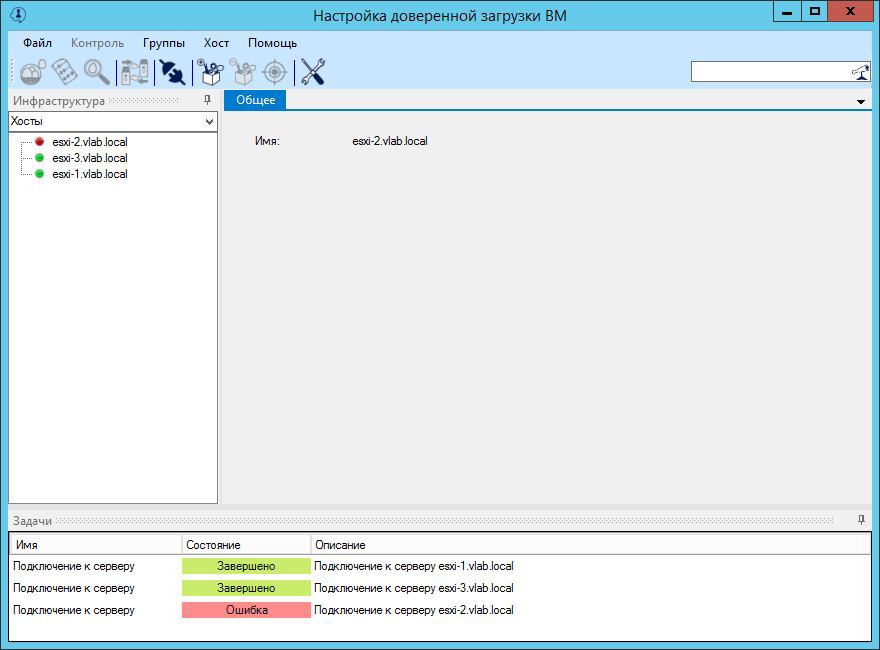Click host name value esxi-2.vlab.local in Общее
880x650 pixels.
point(389,141)
